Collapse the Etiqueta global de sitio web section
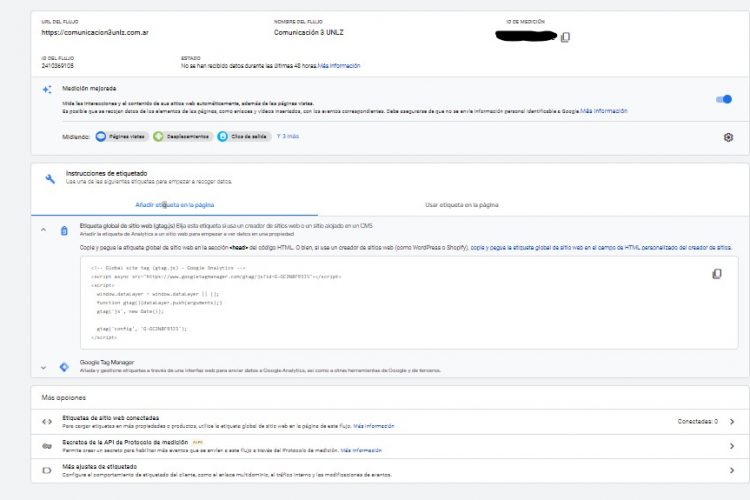 tap(44, 230)
